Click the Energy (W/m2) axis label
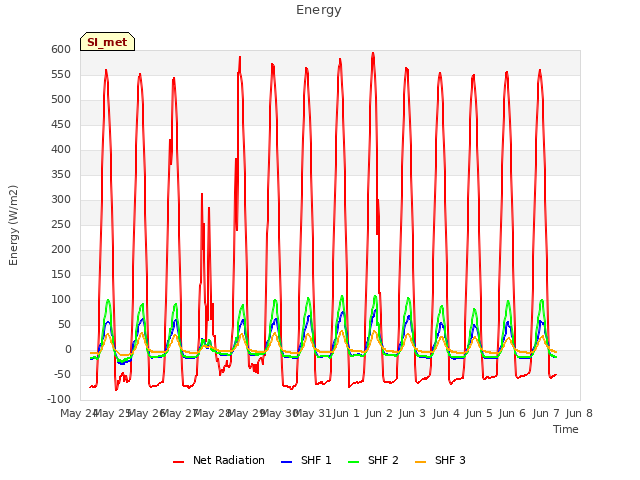 pyautogui.click(x=13, y=225)
